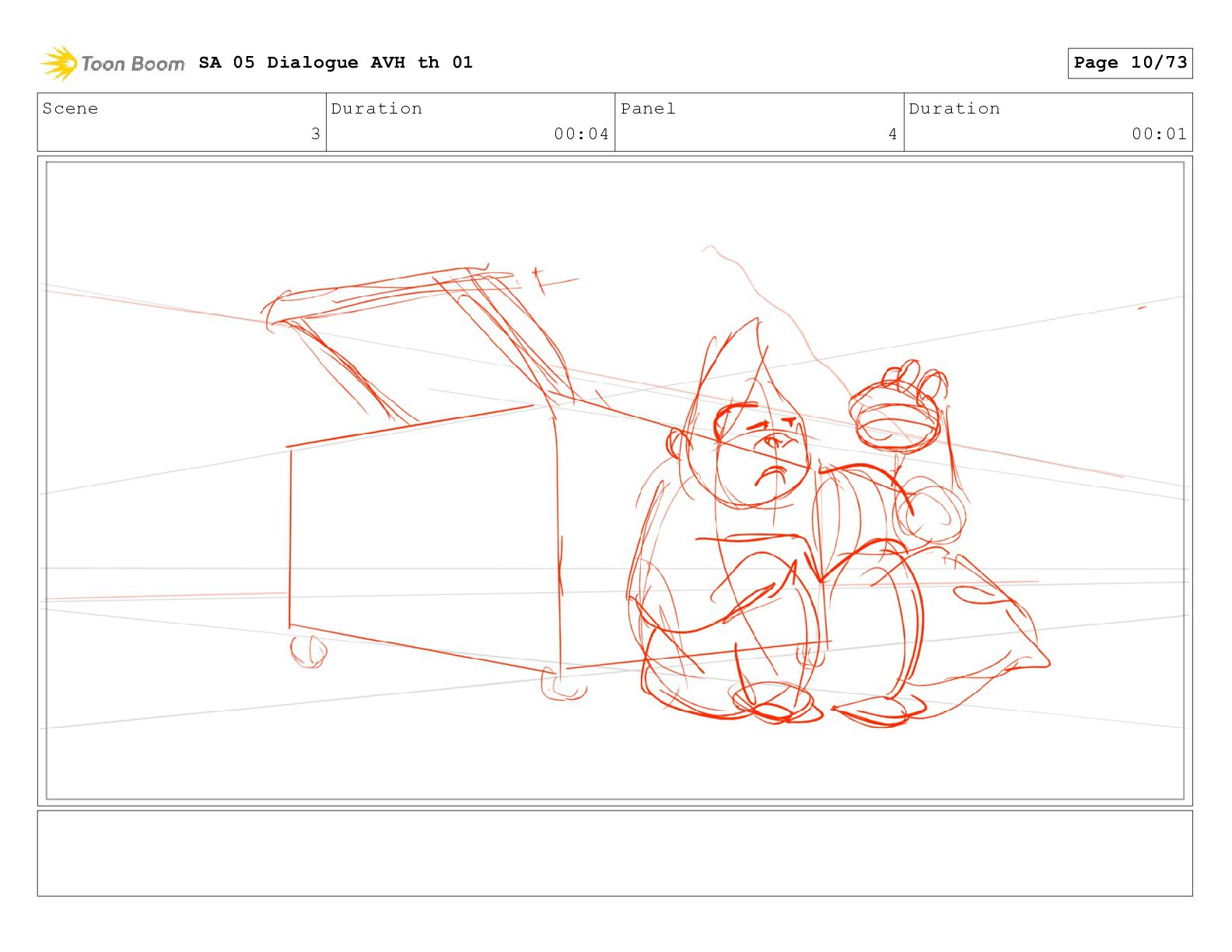1232x952 pixels.
Task: Click the 'Panel' header label
Action: (x=648, y=109)
